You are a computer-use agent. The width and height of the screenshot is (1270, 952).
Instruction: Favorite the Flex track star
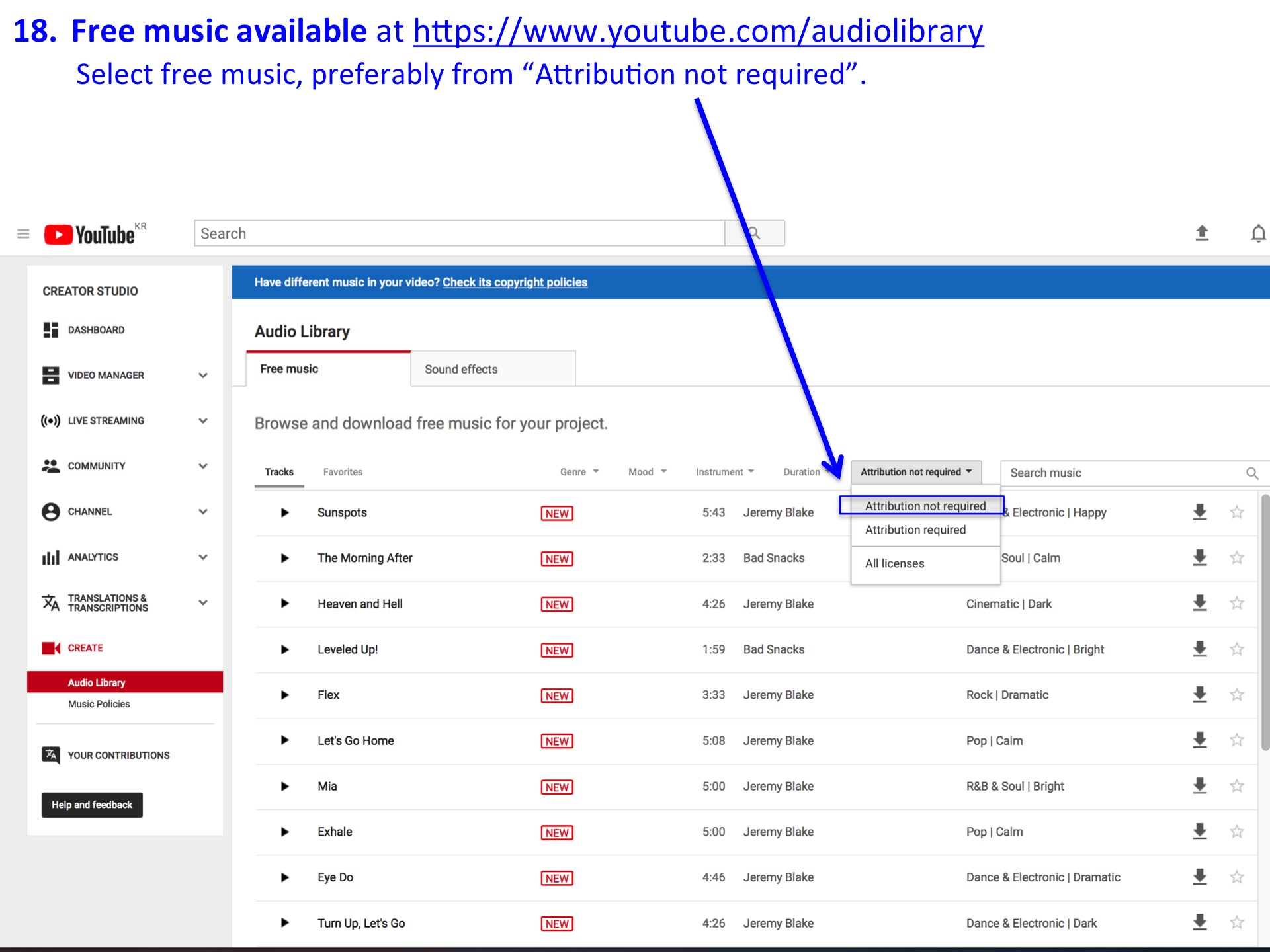(1237, 695)
